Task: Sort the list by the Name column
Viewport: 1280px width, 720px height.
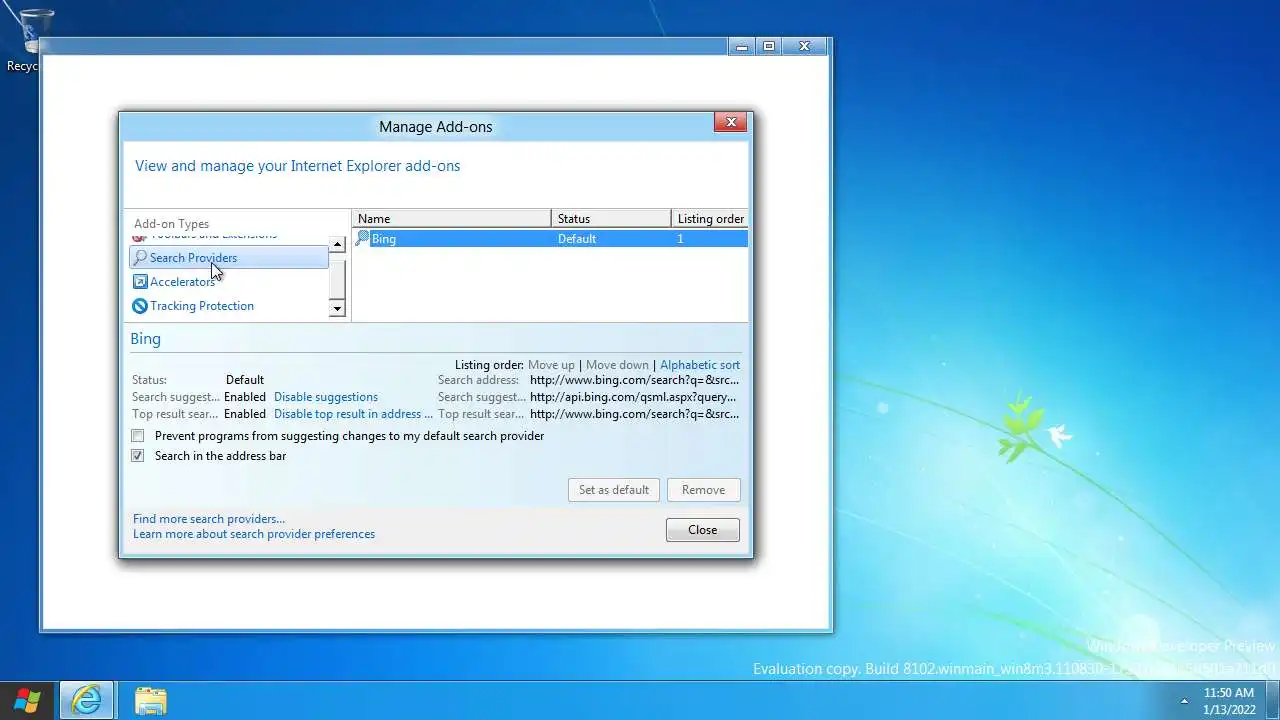Action: pos(451,219)
